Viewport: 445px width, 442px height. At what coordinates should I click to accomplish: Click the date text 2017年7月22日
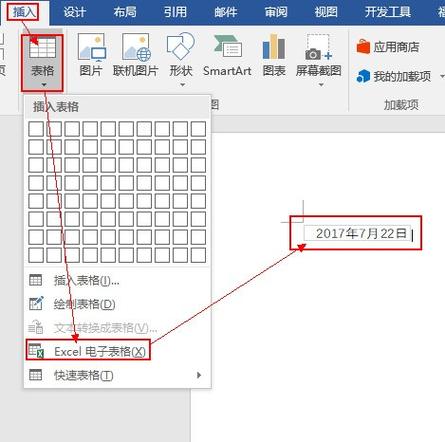click(x=361, y=233)
